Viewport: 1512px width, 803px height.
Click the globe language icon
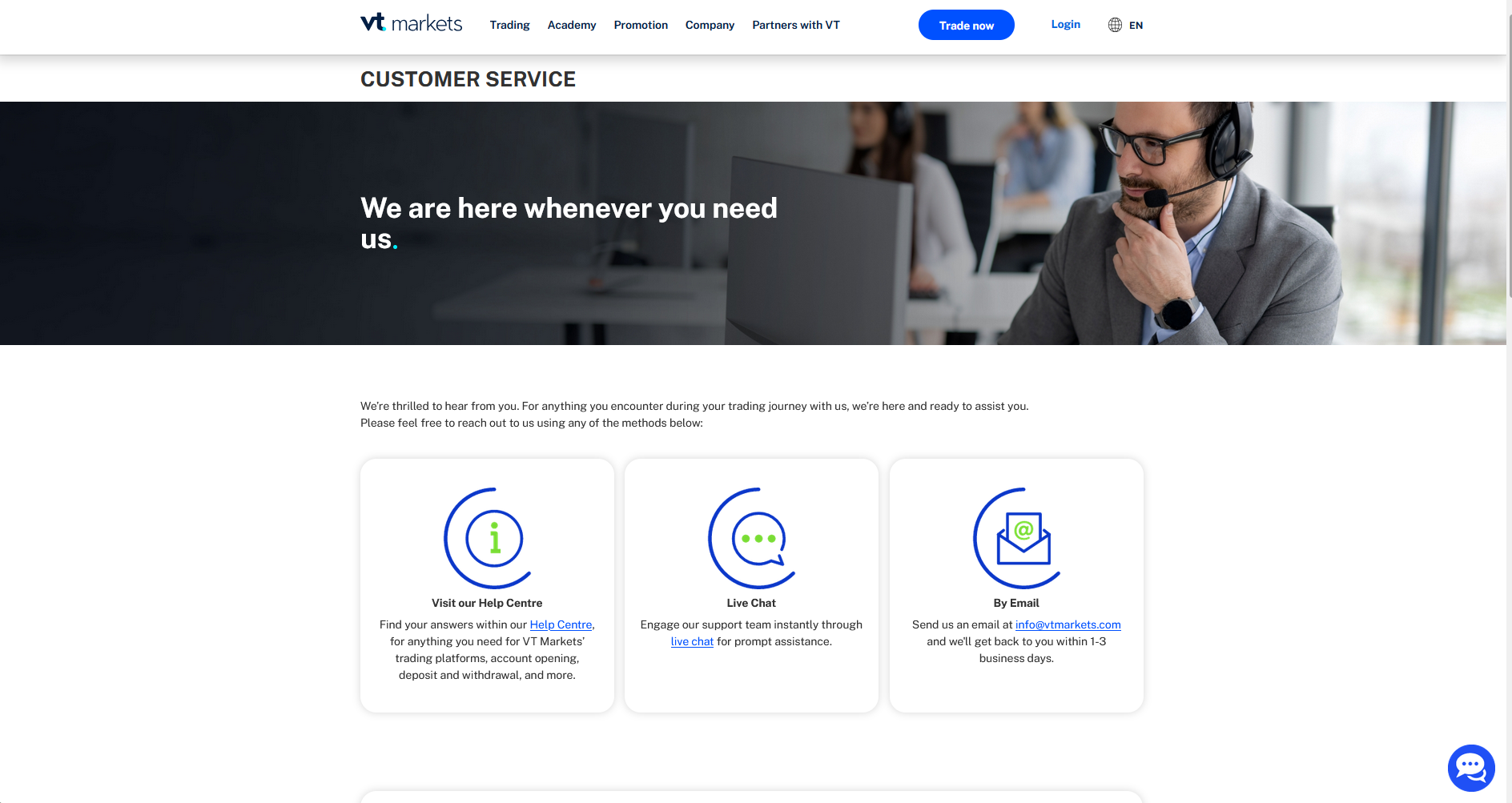[x=1115, y=25]
